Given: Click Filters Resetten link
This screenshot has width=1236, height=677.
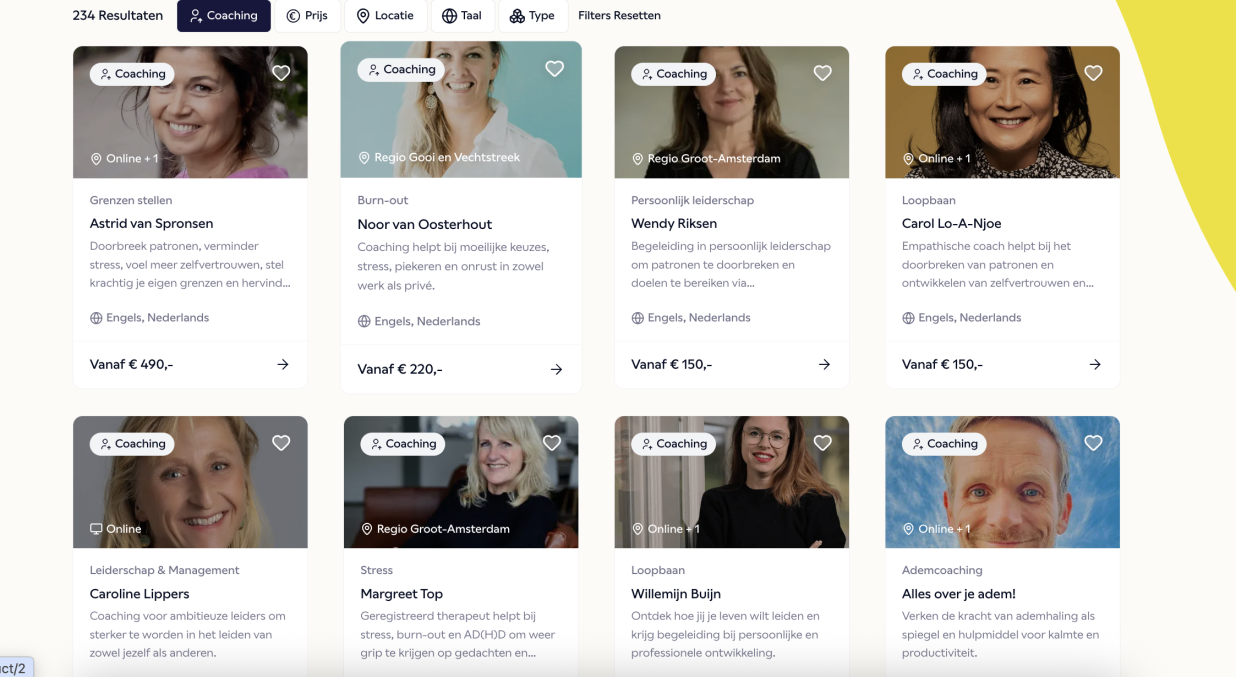Looking at the screenshot, I should click(619, 16).
